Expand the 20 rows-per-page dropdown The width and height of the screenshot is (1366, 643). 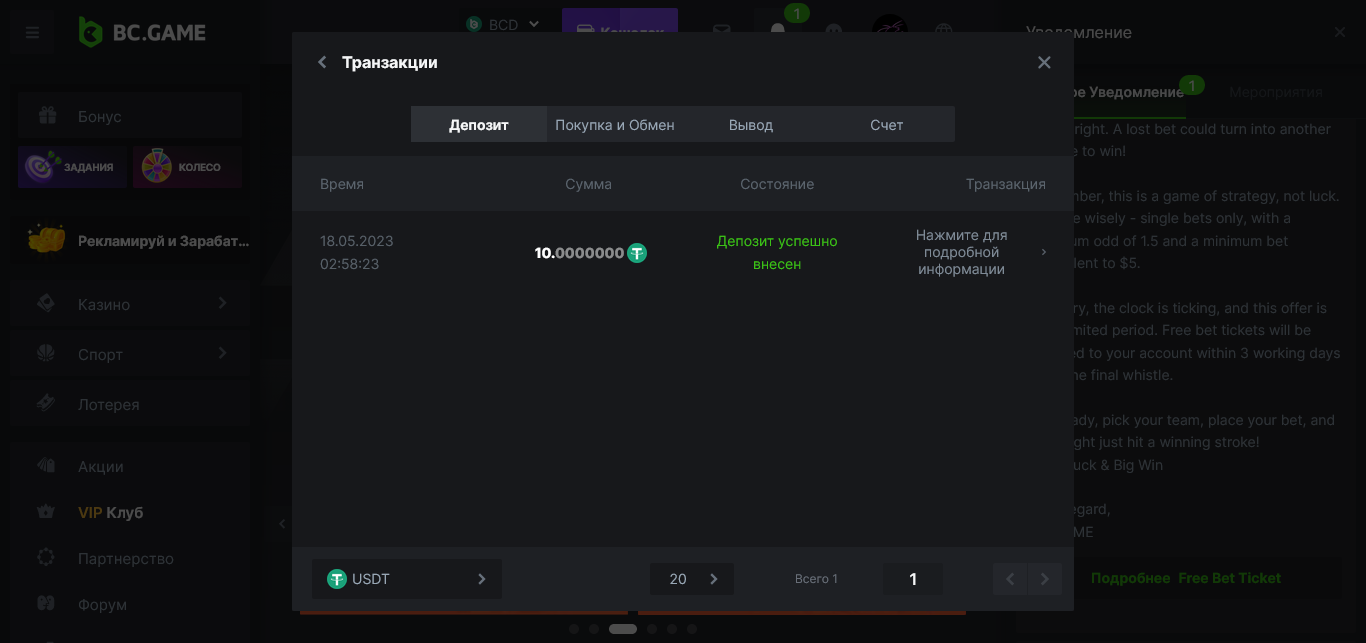[x=692, y=579]
